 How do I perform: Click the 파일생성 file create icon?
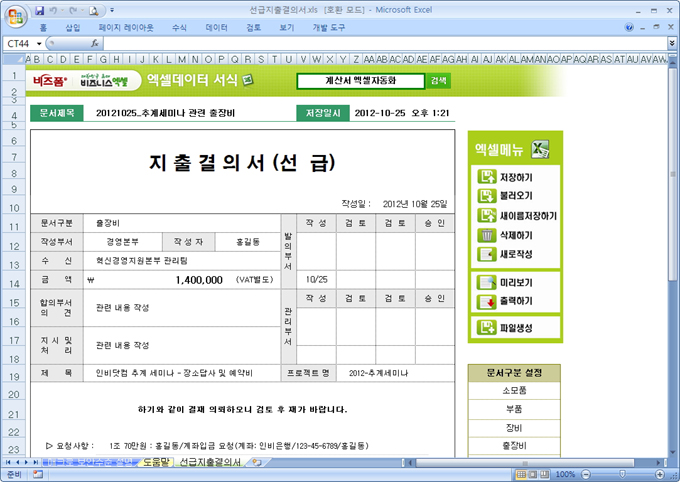pyautogui.click(x=487, y=328)
